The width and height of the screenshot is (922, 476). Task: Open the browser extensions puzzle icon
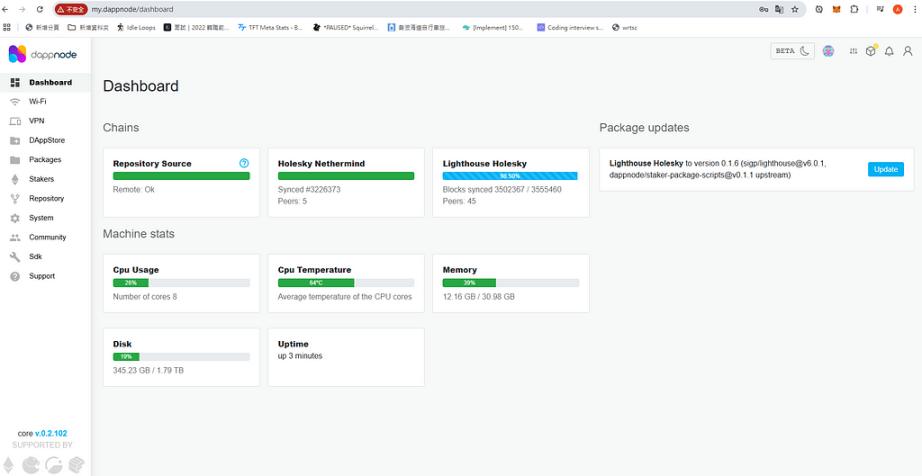click(x=854, y=9)
